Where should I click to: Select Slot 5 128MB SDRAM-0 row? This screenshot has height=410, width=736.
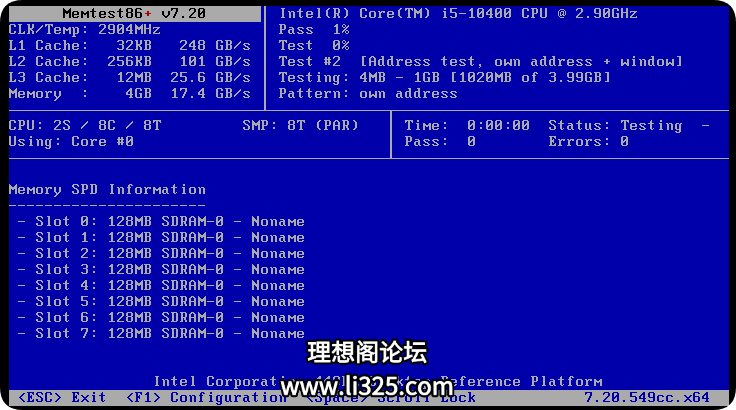(x=161, y=302)
